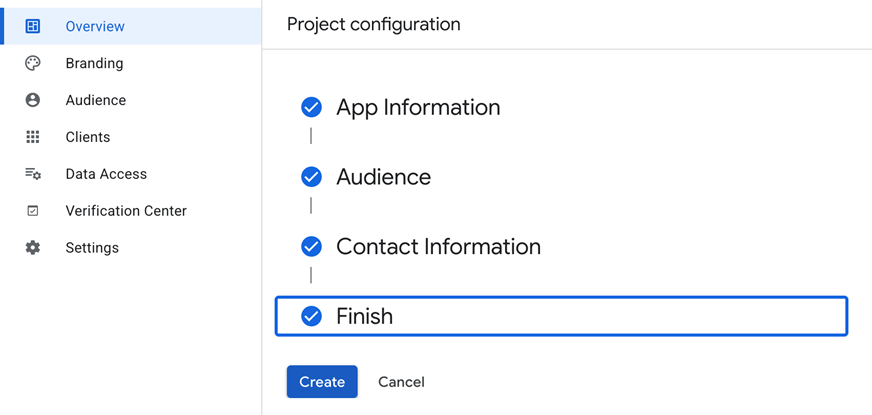Click the Overview dashboard icon
Image resolution: width=872 pixels, height=415 pixels.
[33, 26]
